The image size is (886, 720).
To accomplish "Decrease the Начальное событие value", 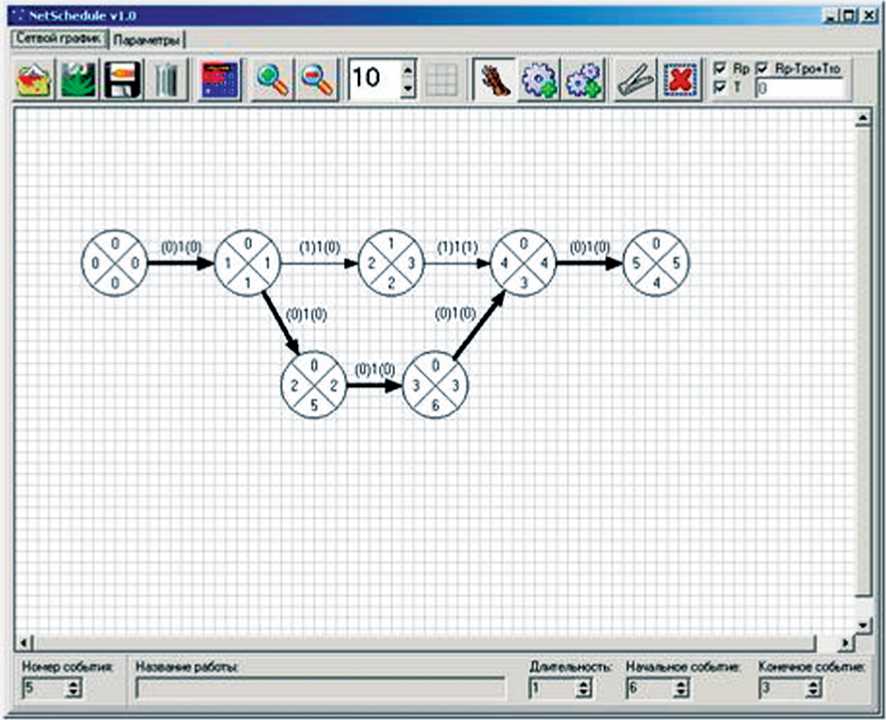I will coord(681,692).
